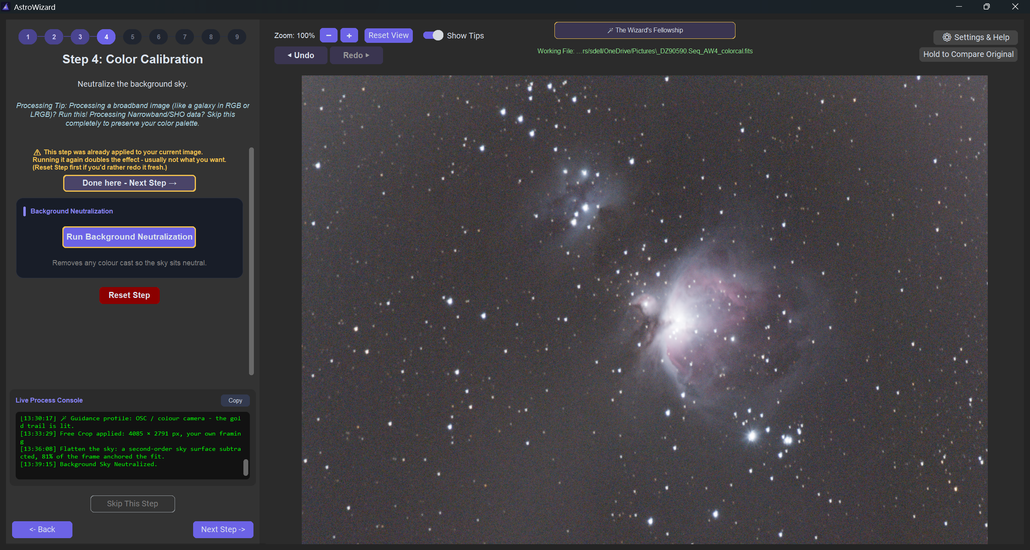Go Back to the previous step
1030x550 pixels.
[x=42, y=530]
